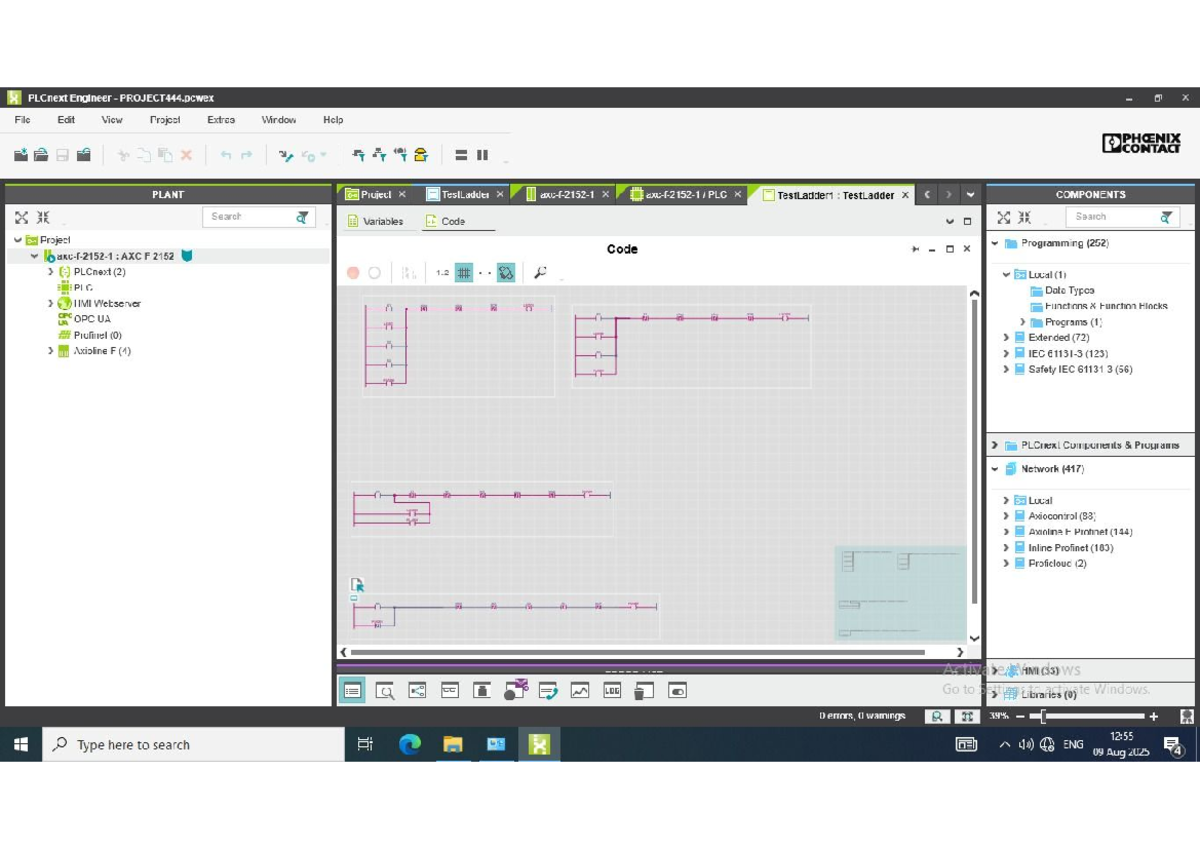
Task: Click the worksheet overview minimap thumbnail
Action: pos(900,593)
